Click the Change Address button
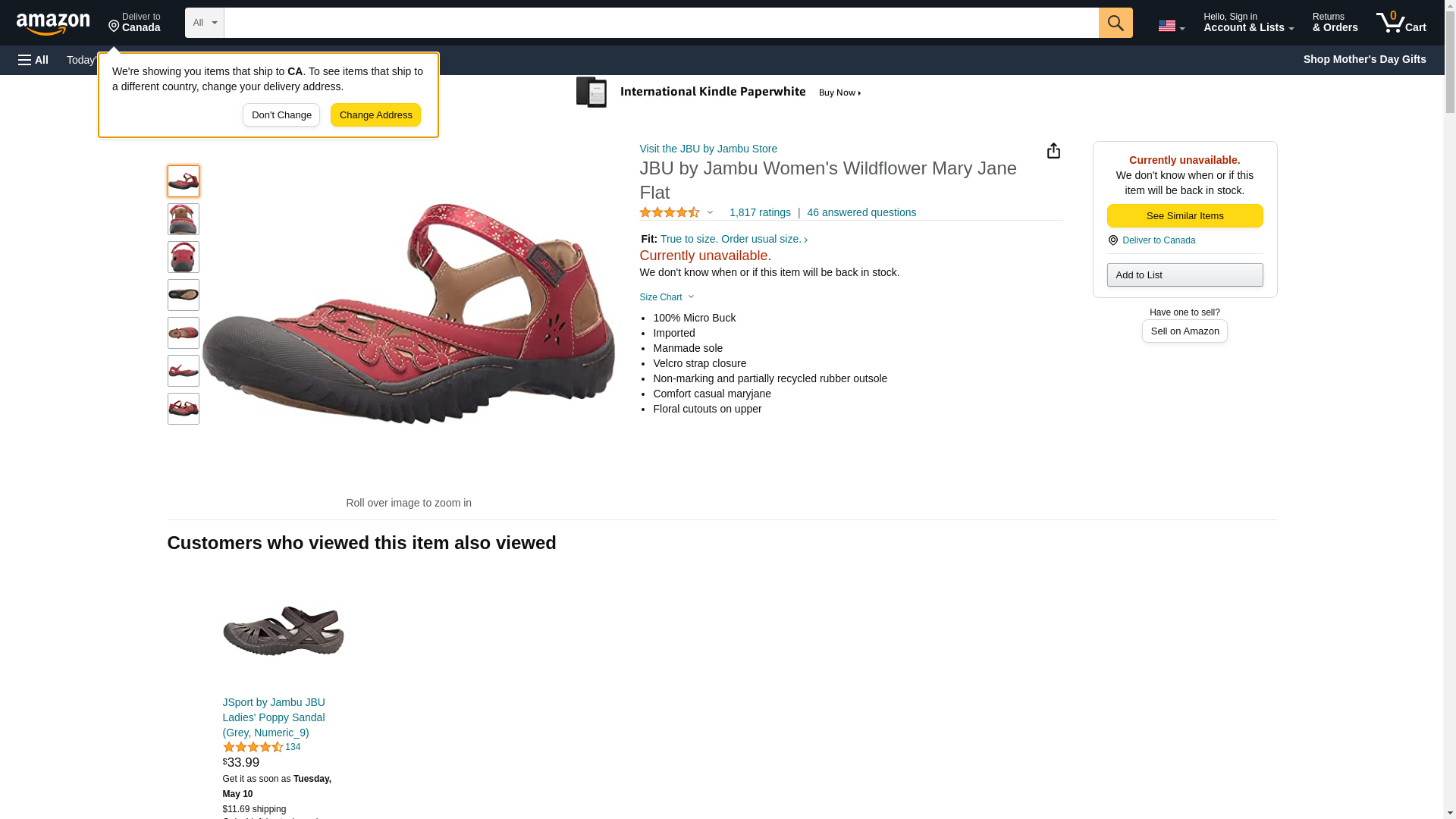 [375, 115]
